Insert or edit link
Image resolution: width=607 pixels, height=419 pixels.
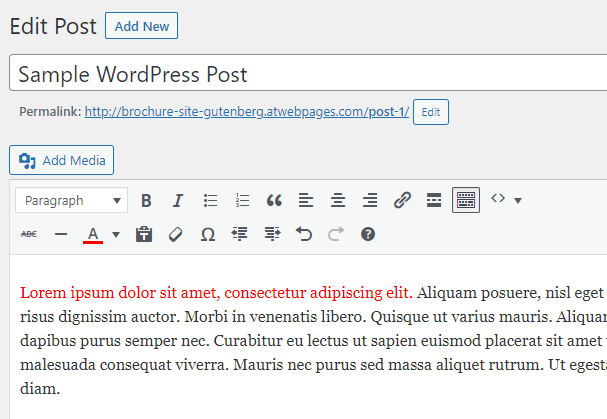click(x=402, y=200)
